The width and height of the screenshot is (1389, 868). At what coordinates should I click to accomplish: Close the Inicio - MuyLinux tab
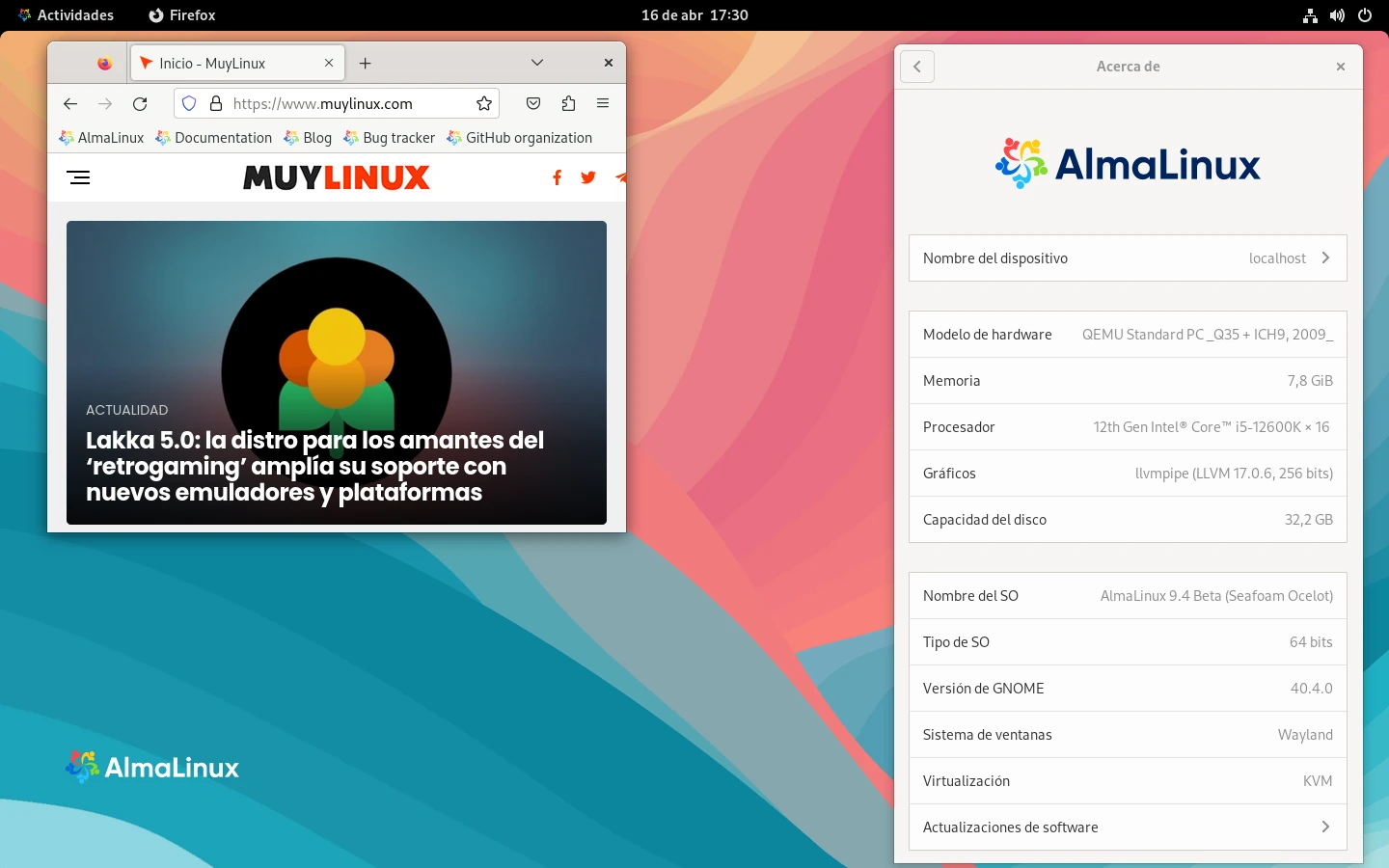click(x=329, y=63)
